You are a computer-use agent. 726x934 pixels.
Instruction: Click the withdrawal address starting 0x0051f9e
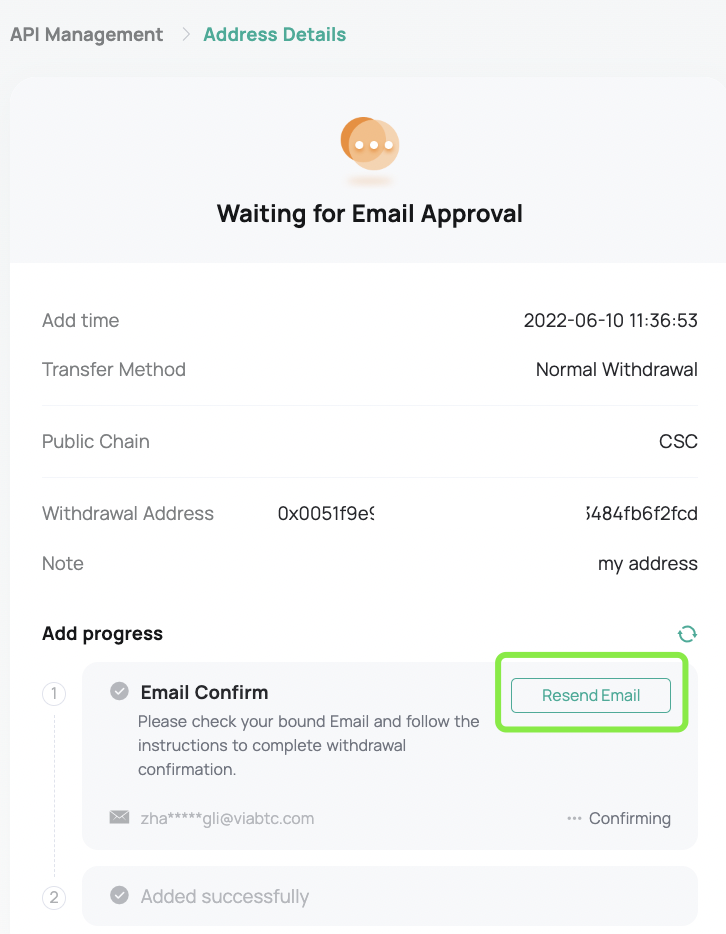326,514
